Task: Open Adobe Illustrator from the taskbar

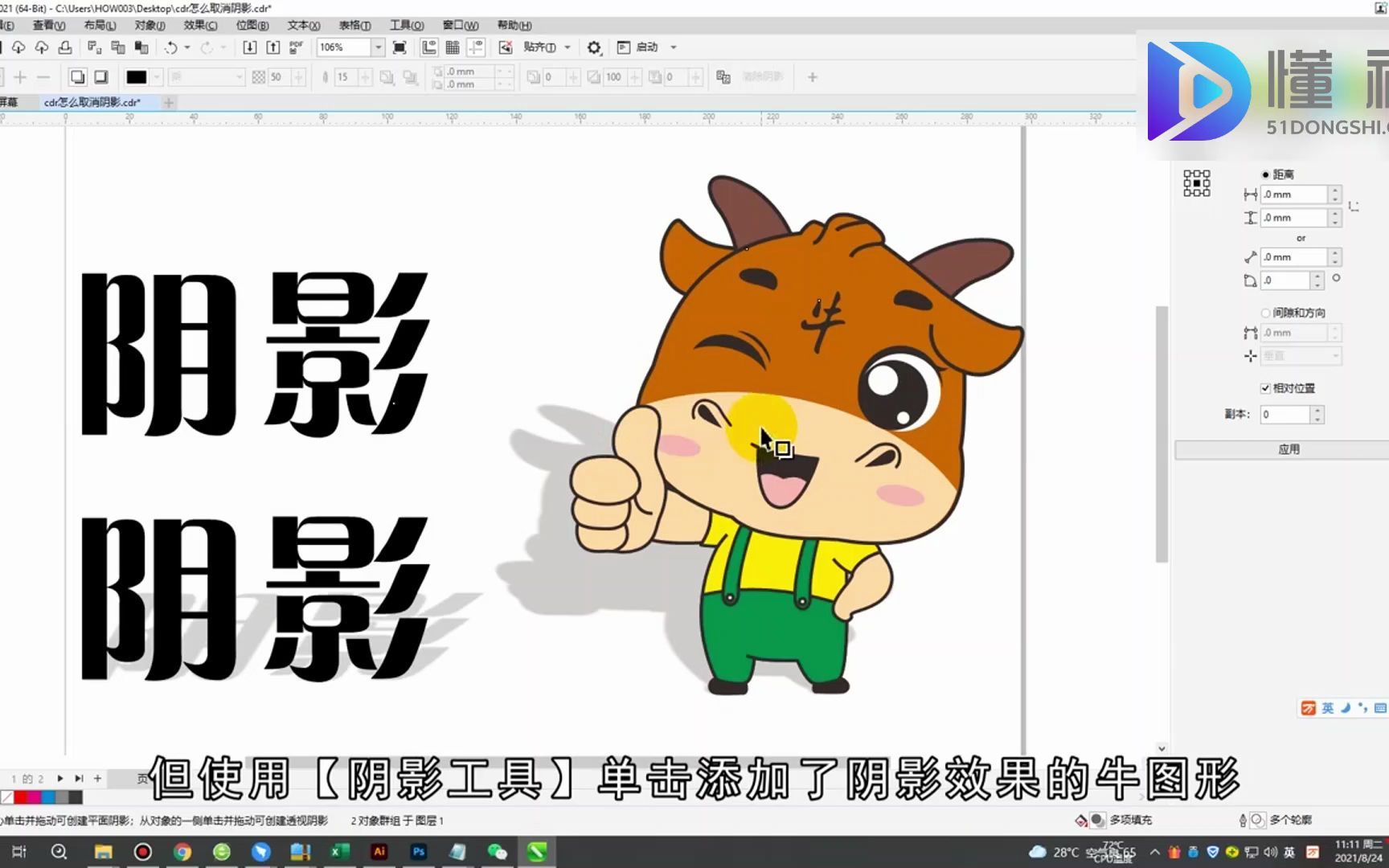Action: click(379, 851)
